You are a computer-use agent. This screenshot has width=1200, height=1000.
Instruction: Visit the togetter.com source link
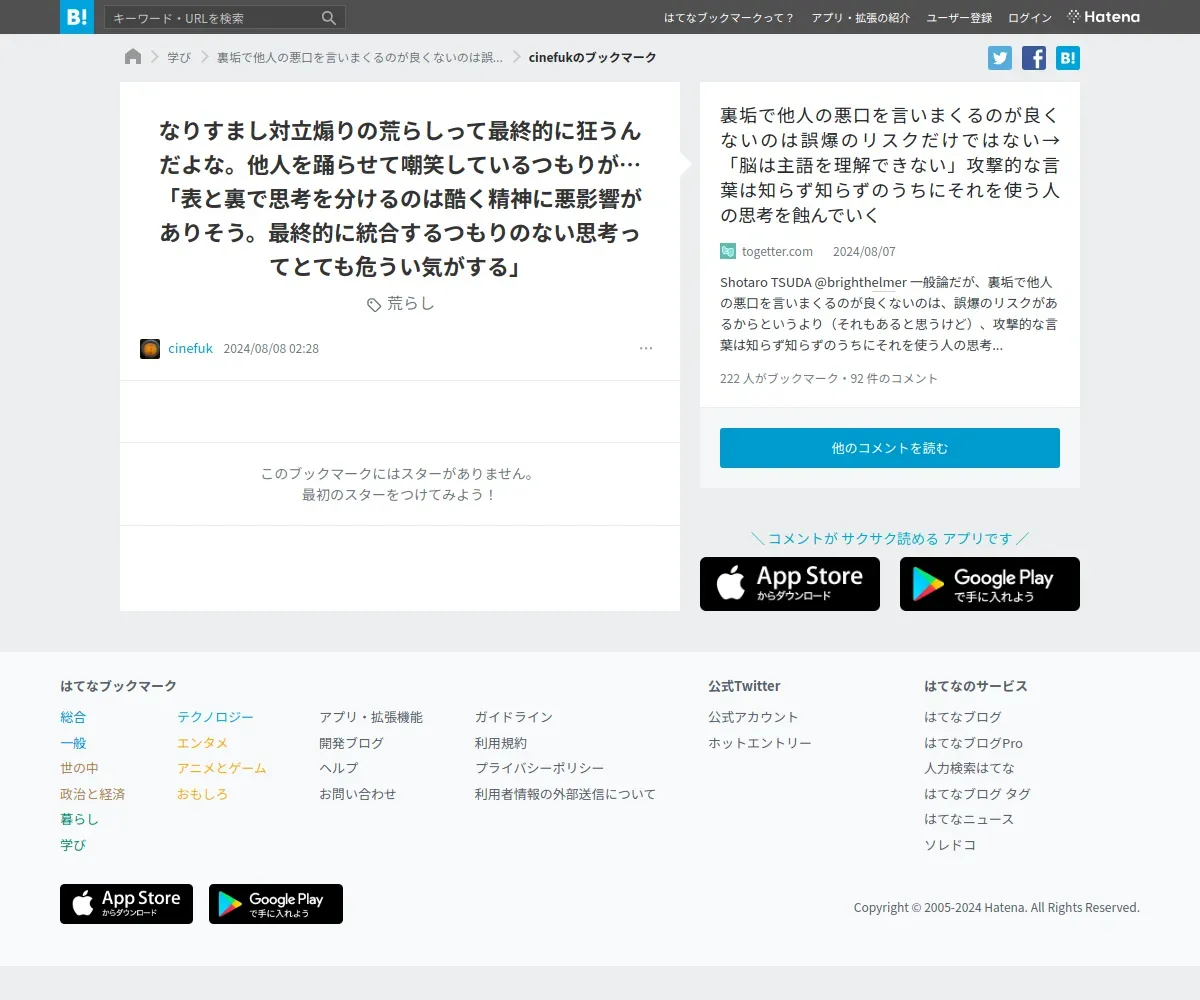[x=777, y=251]
